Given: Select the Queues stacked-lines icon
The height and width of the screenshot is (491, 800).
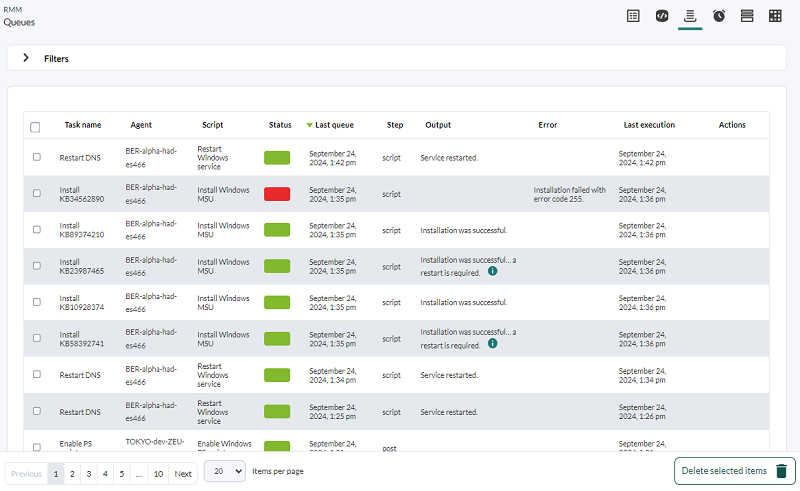Looking at the screenshot, I should tap(690, 16).
